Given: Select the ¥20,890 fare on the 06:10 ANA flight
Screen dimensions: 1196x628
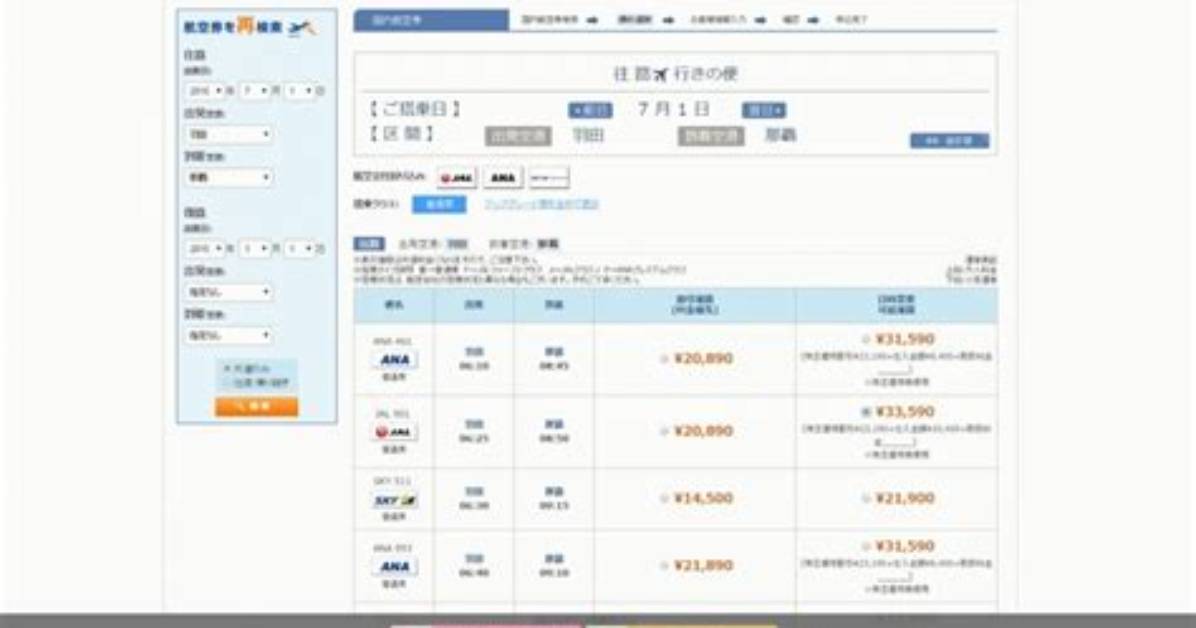Looking at the screenshot, I should point(664,359).
